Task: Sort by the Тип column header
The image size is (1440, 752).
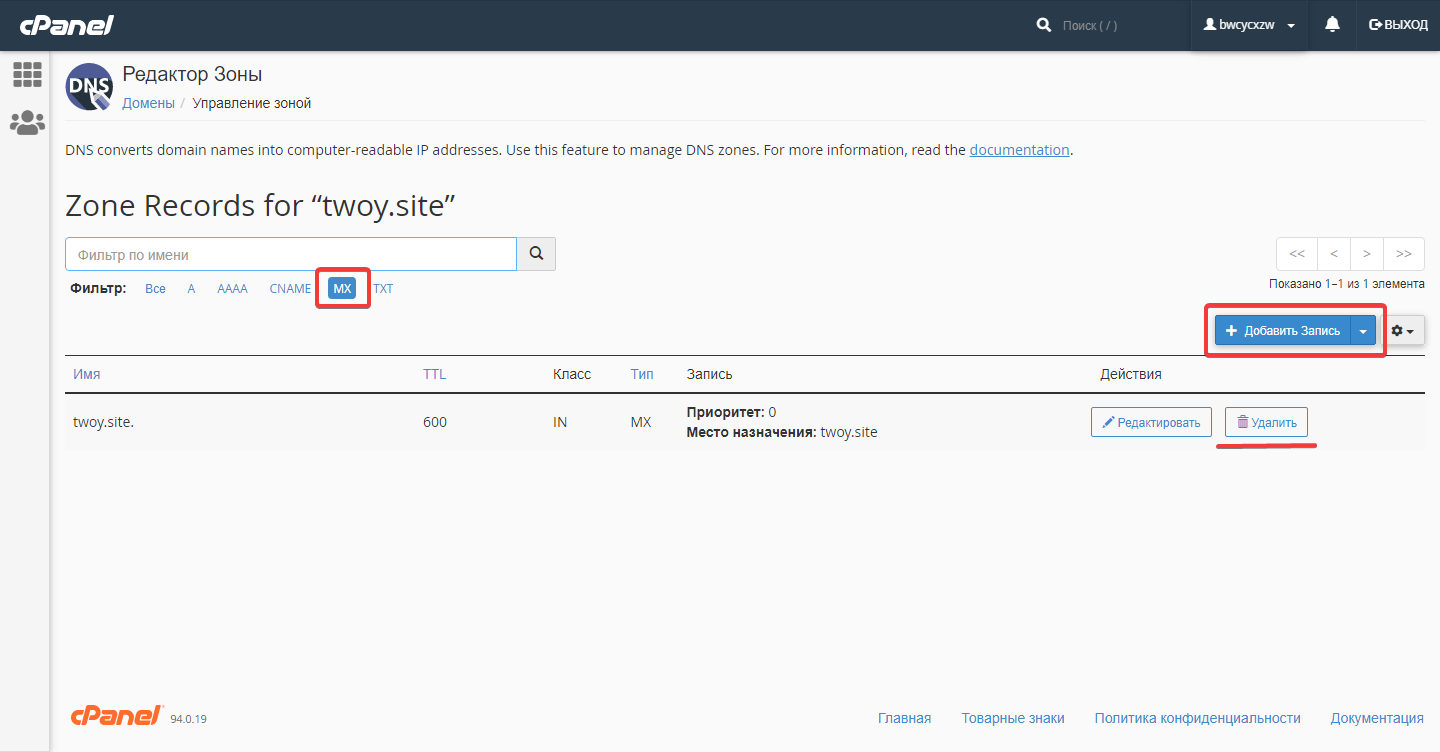Action: click(x=642, y=374)
